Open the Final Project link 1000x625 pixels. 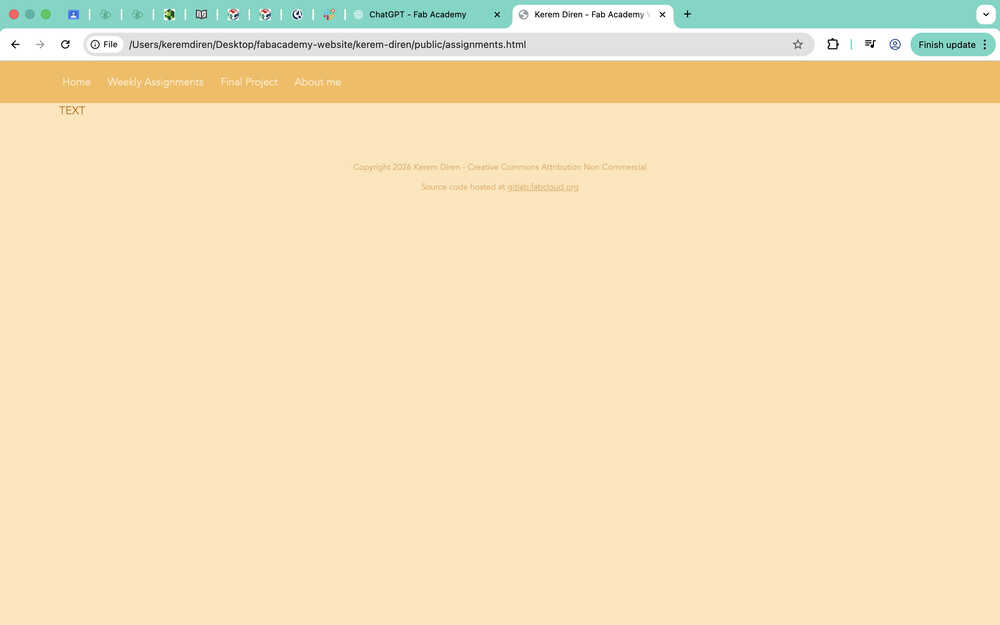pos(249,82)
